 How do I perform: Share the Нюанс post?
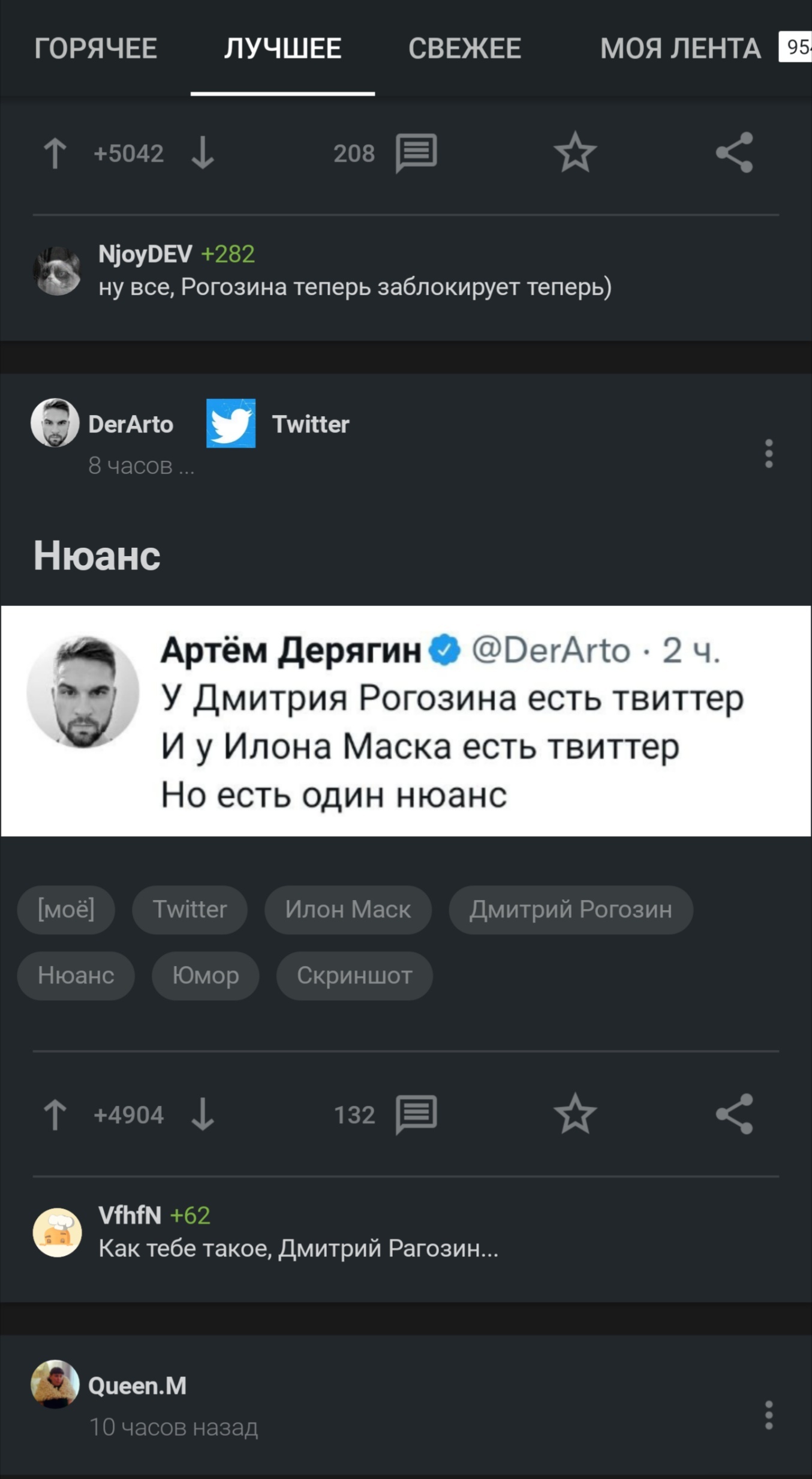(x=734, y=1114)
